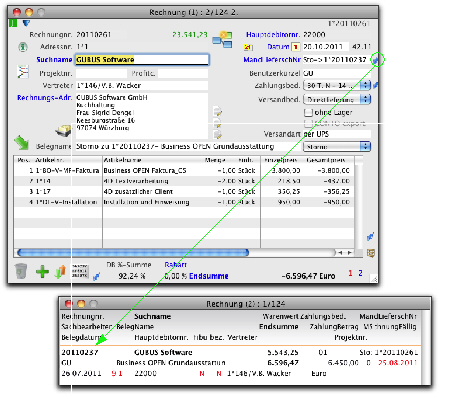Click Warenwert header in Rechnung (2) window
The width and height of the screenshot is (449, 399).
pyautogui.click(x=280, y=317)
